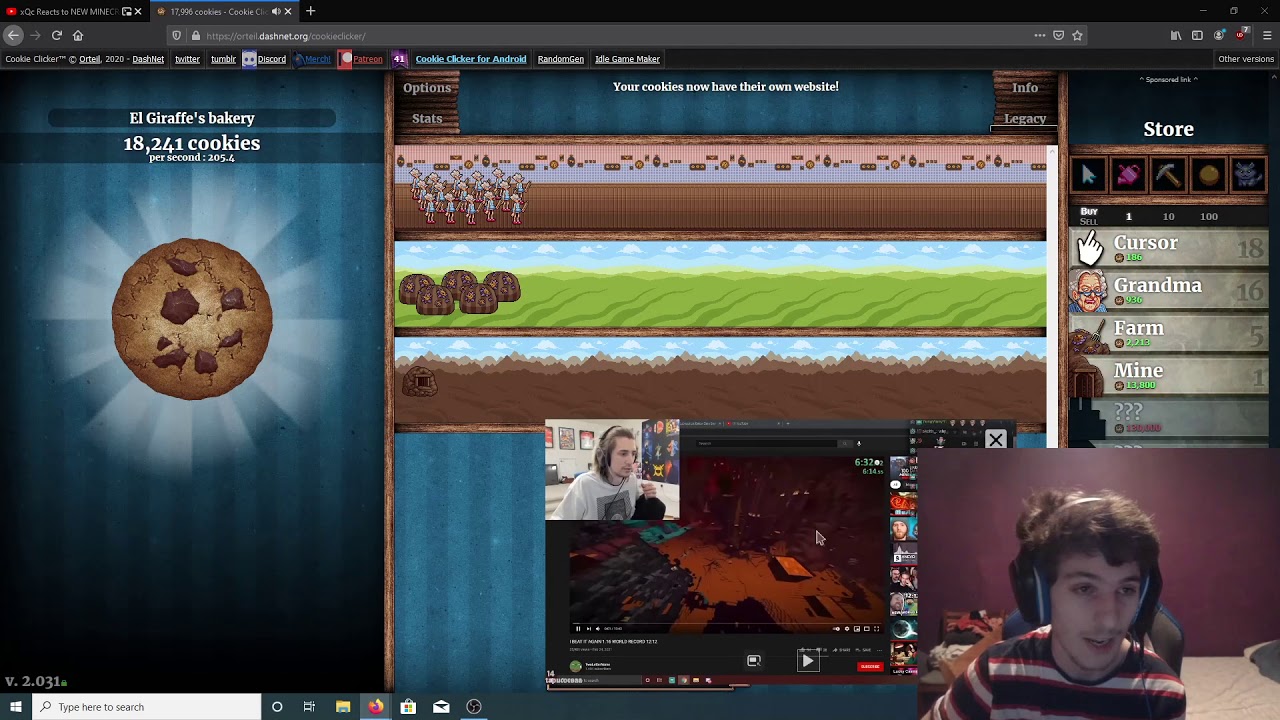Open the Stats menu

(427, 118)
